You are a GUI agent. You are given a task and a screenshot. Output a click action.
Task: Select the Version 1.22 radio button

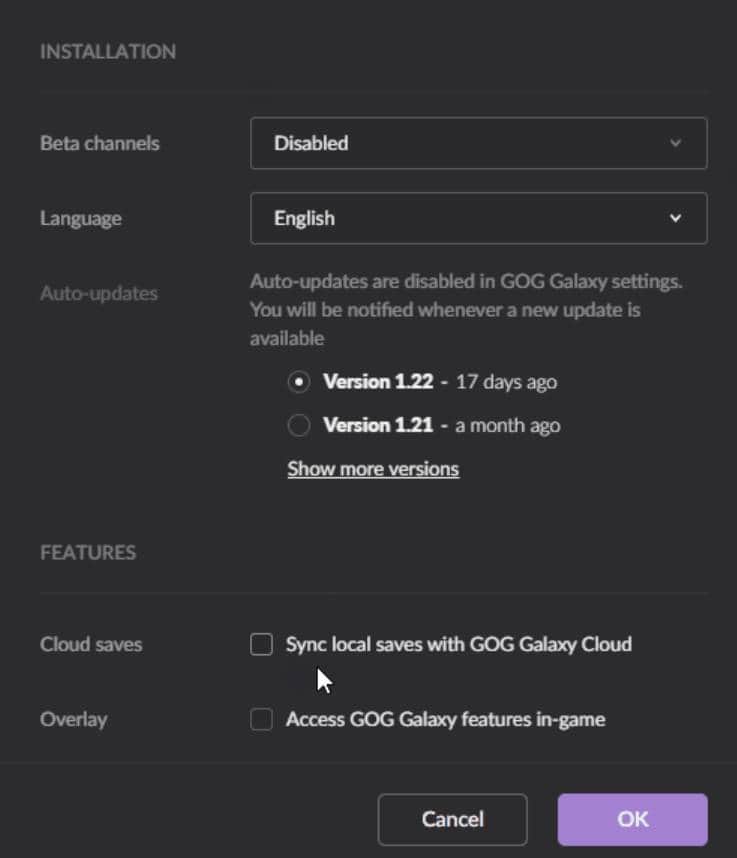coord(299,381)
